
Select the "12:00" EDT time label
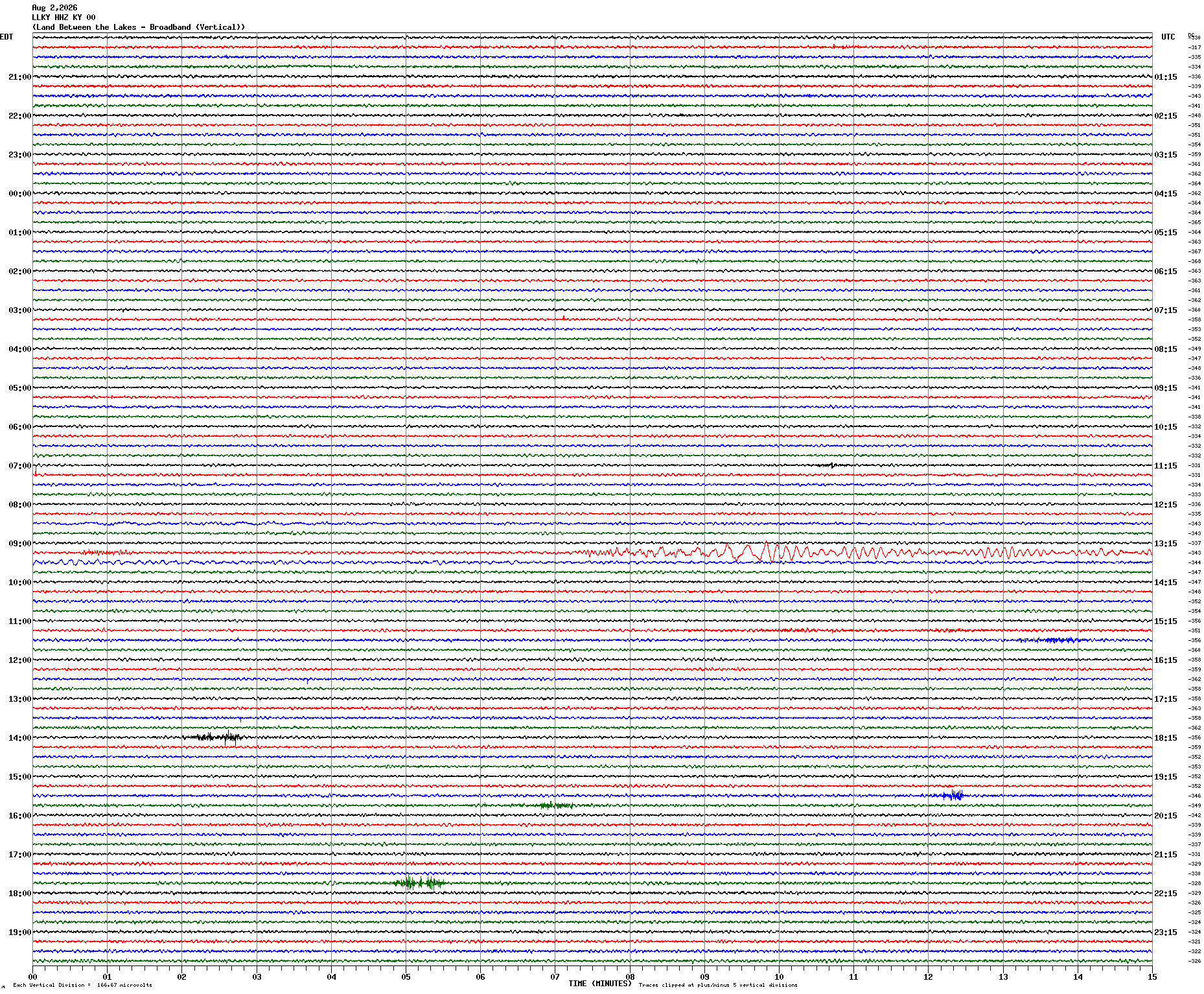tap(19, 660)
